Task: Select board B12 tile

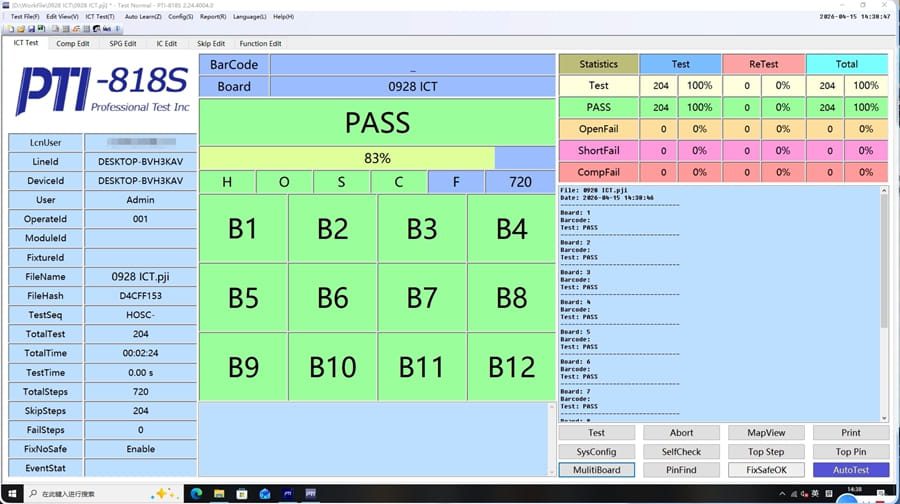Action: 511,366
